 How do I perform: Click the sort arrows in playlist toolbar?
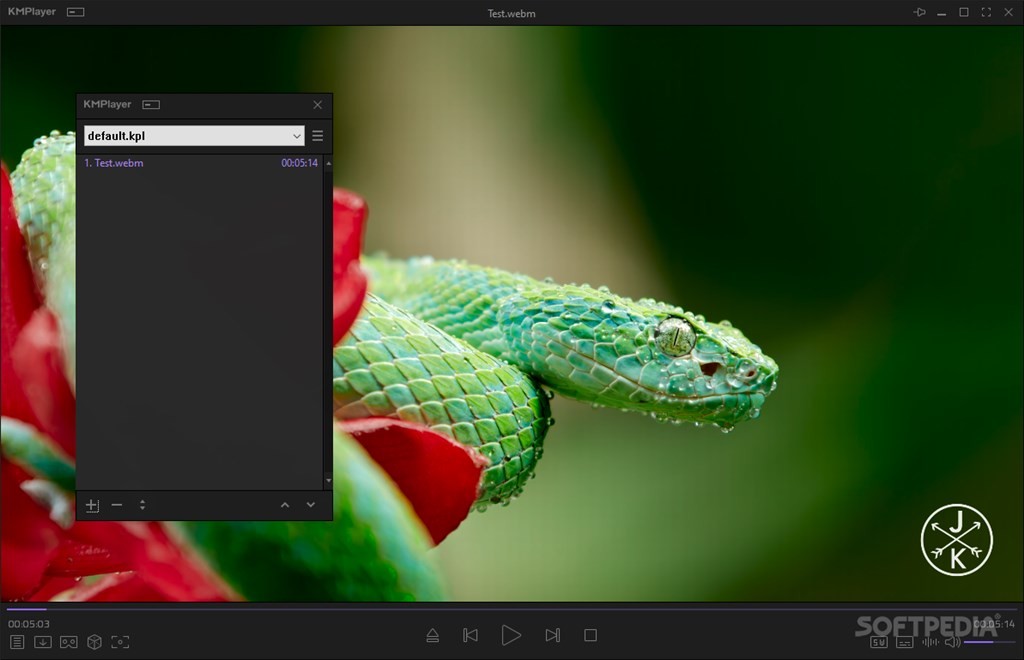point(142,505)
